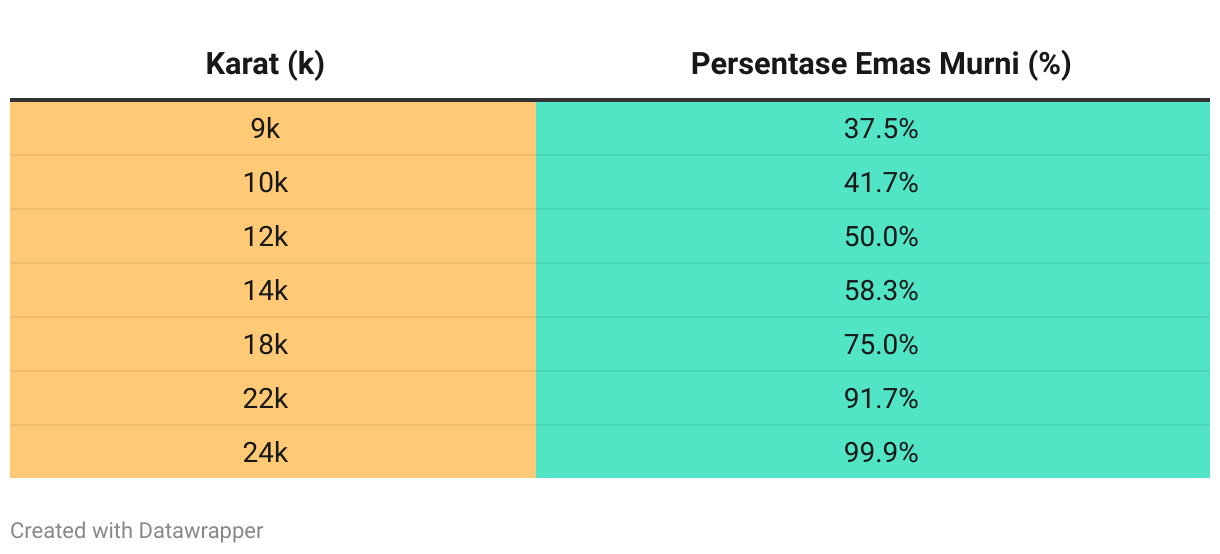This screenshot has width=1220, height=554.
Task: Select the 14k karat cell
Action: [273, 291]
